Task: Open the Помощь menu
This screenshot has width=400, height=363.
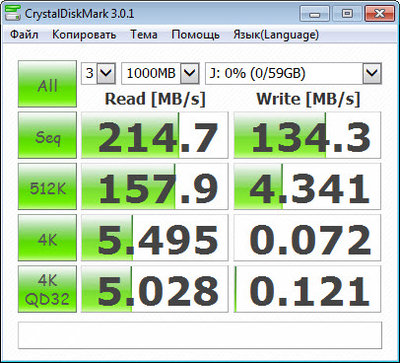Action: click(195, 35)
